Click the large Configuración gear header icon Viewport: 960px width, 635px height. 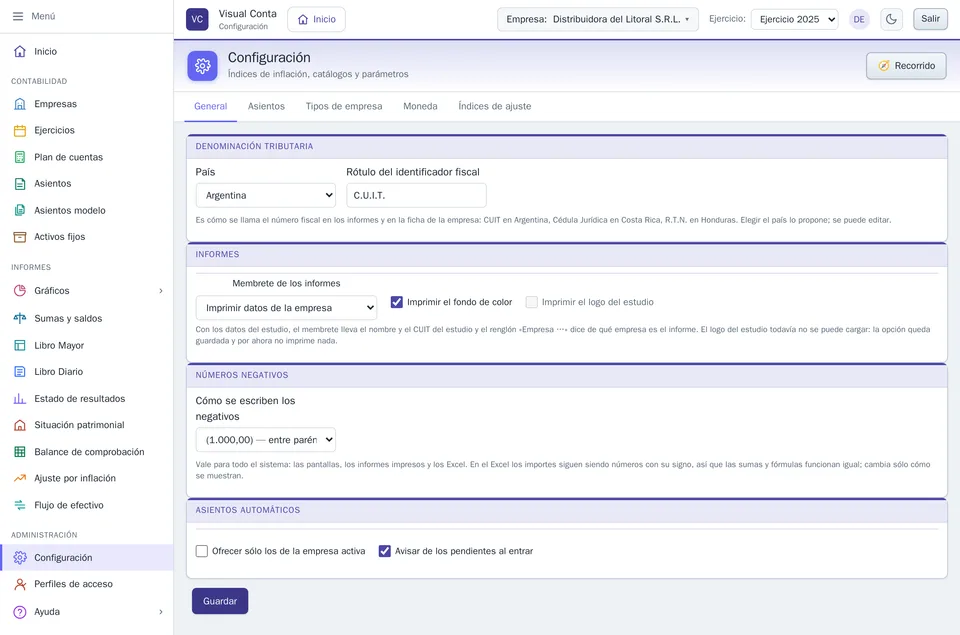(203, 66)
